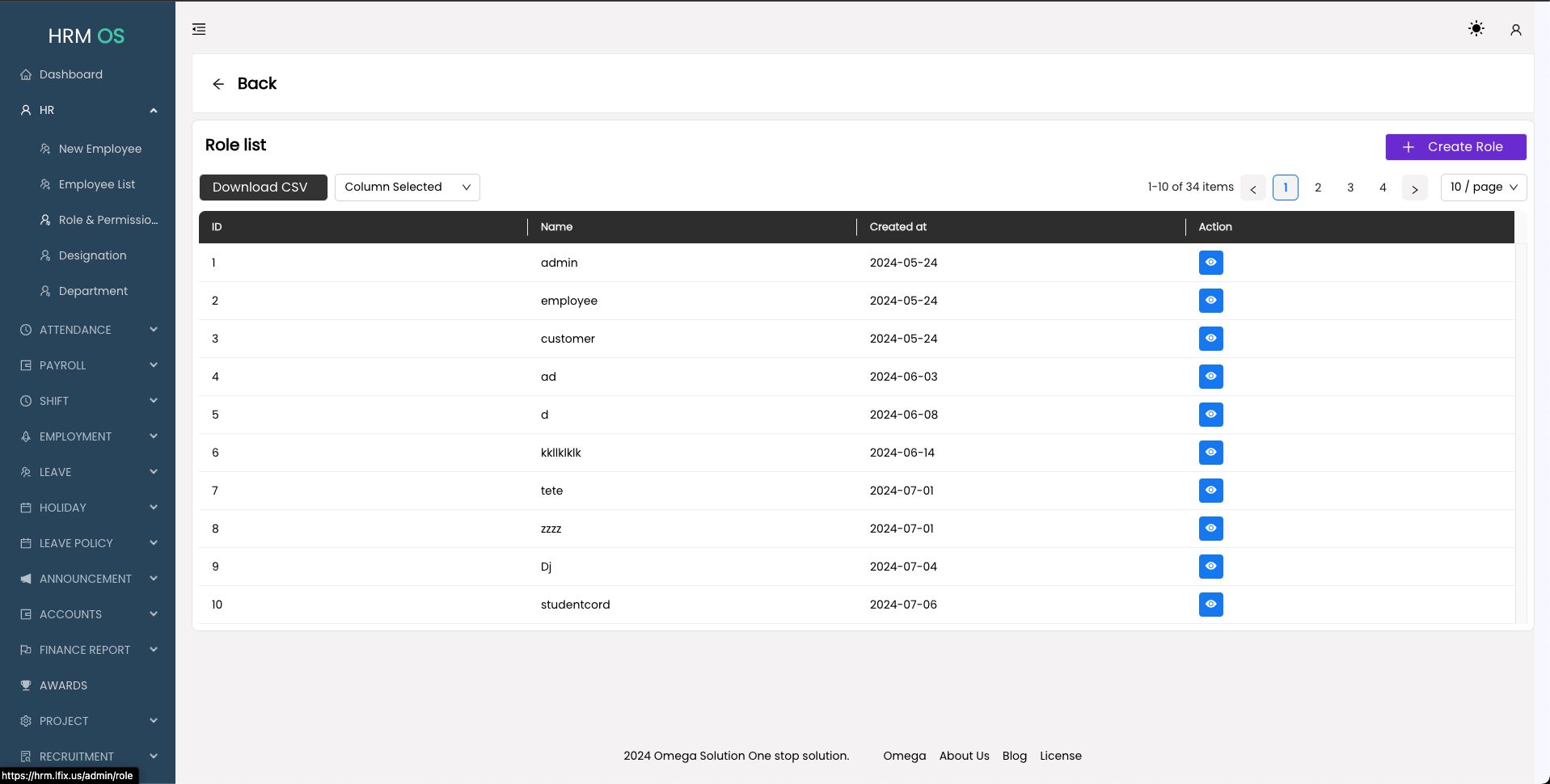Click the New Employee icon in sidebar

coord(45,149)
